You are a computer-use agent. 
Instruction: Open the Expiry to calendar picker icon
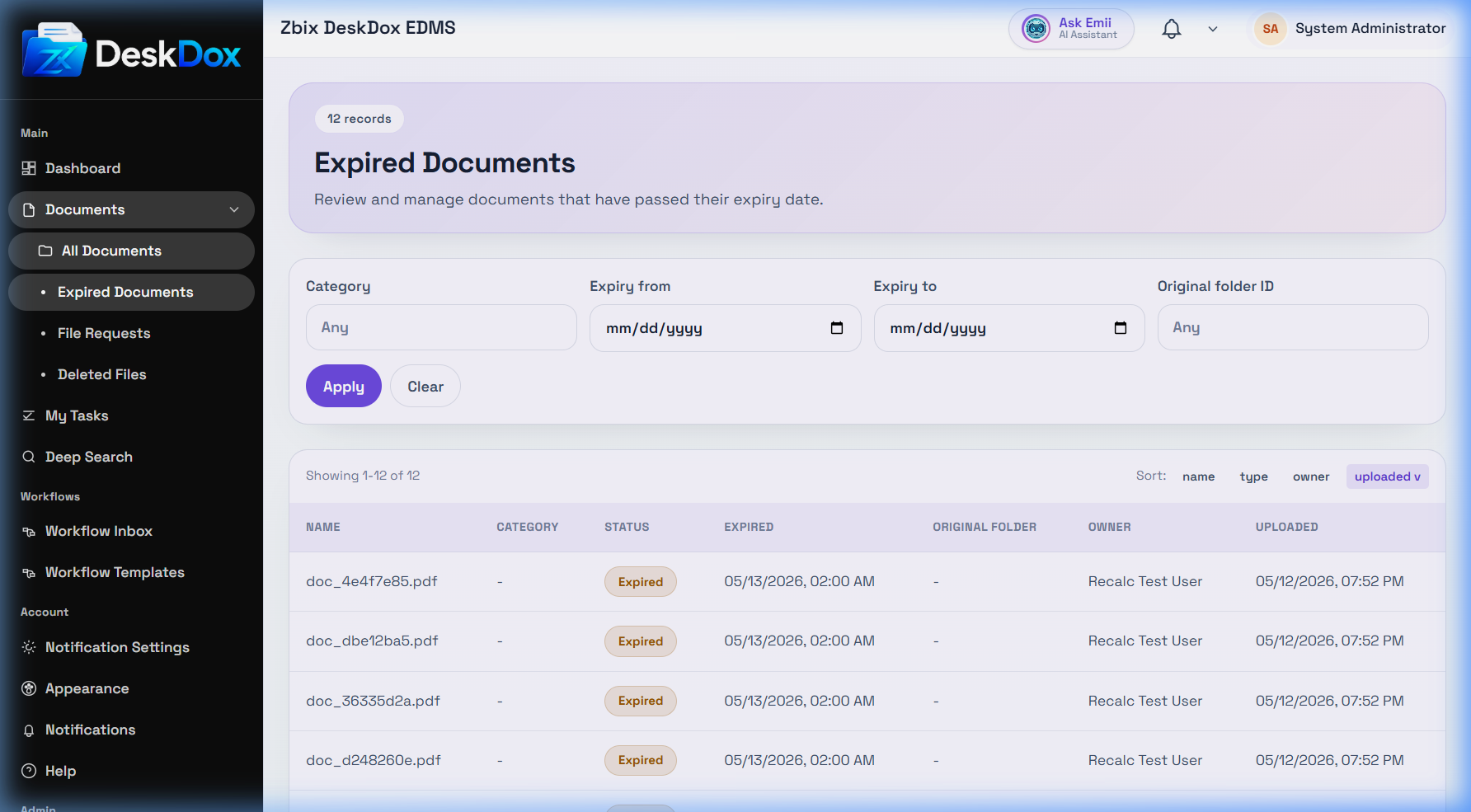pyautogui.click(x=1121, y=328)
